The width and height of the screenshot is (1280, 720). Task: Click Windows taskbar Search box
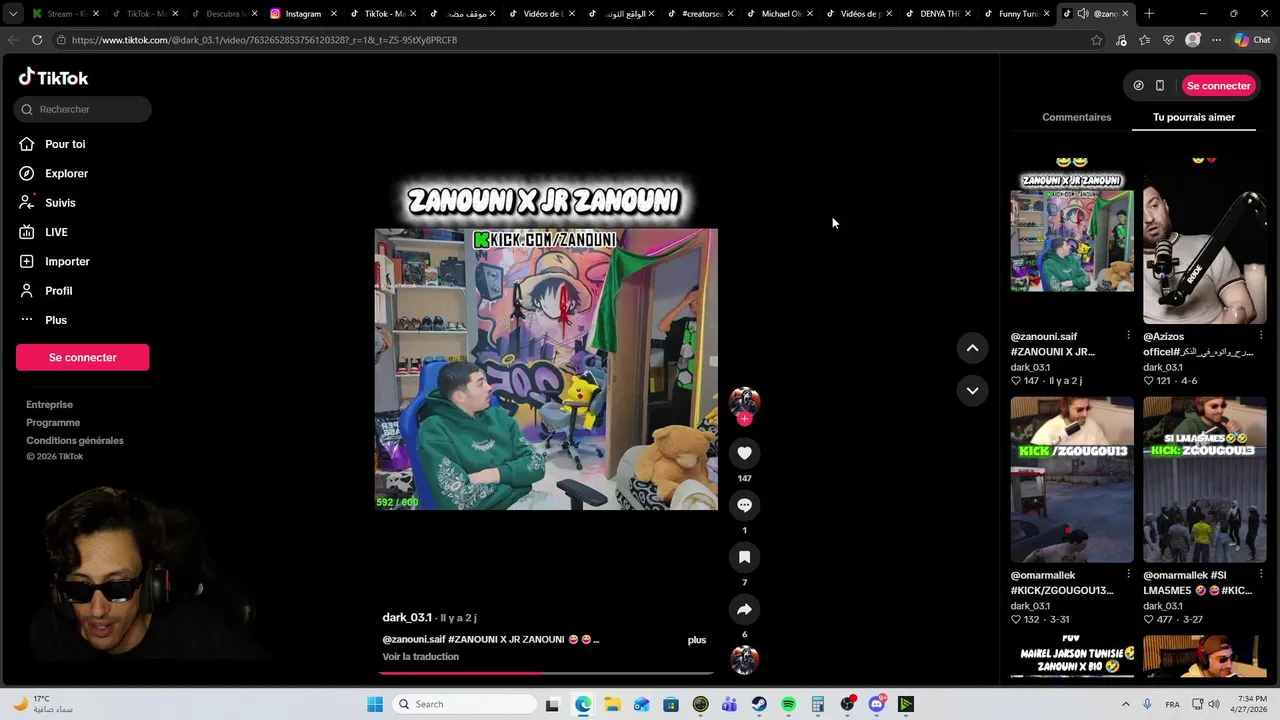[x=463, y=704]
